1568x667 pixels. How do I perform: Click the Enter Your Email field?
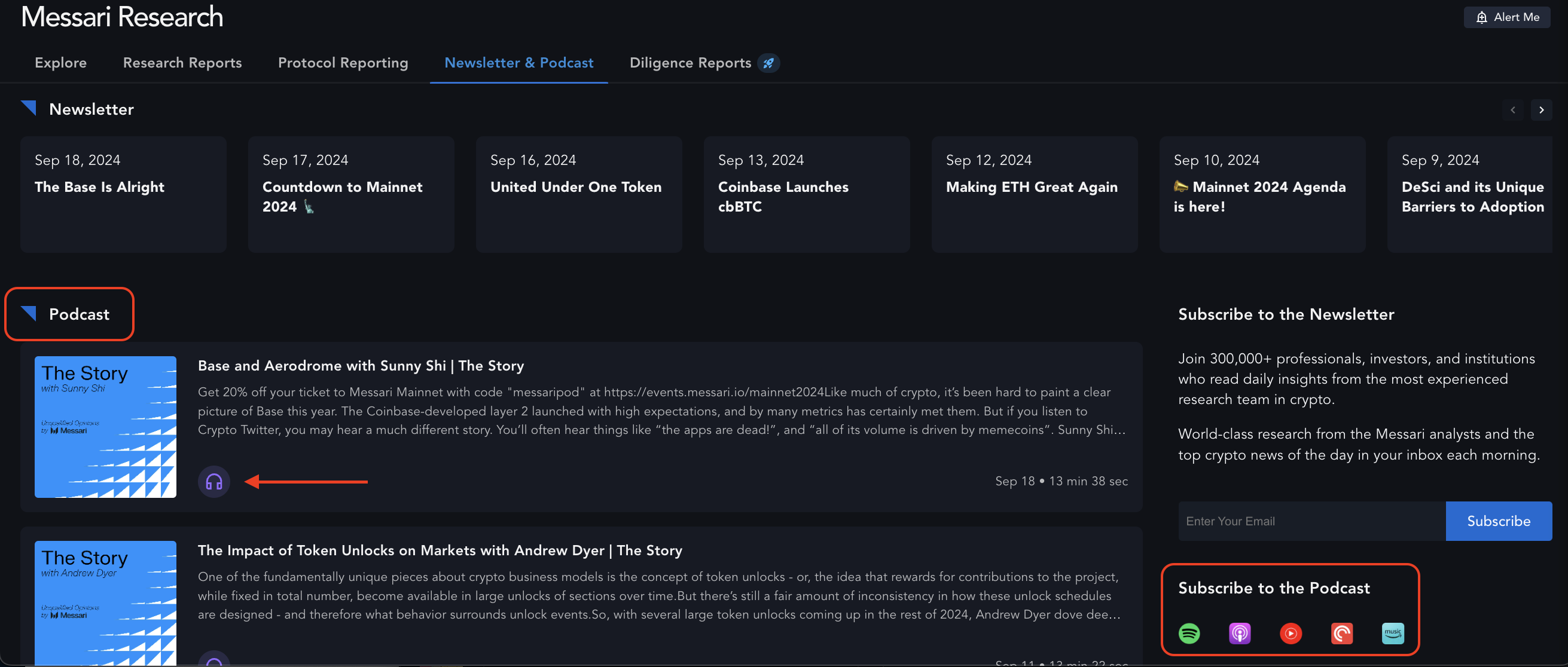tap(1311, 521)
